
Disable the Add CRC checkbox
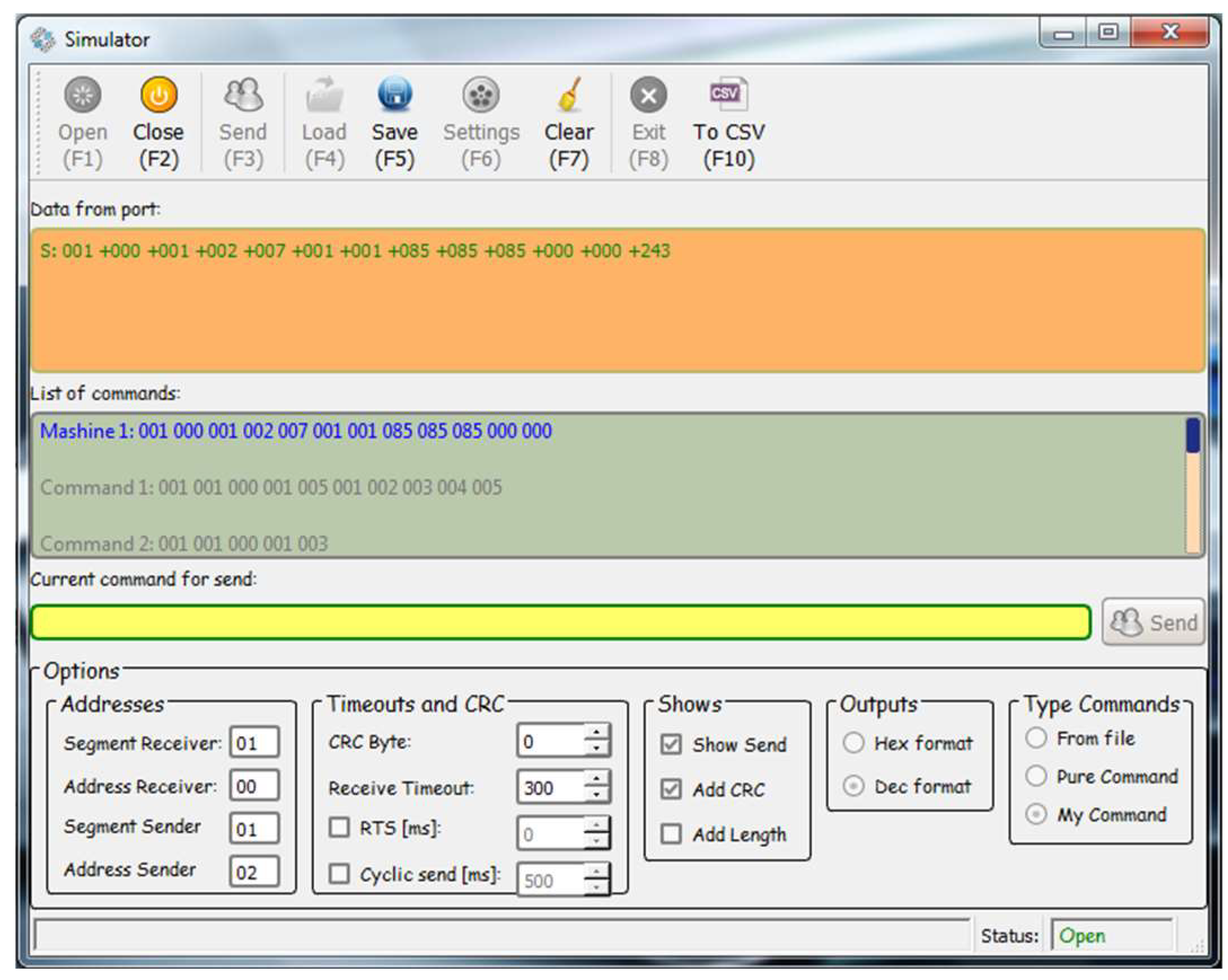[670, 789]
